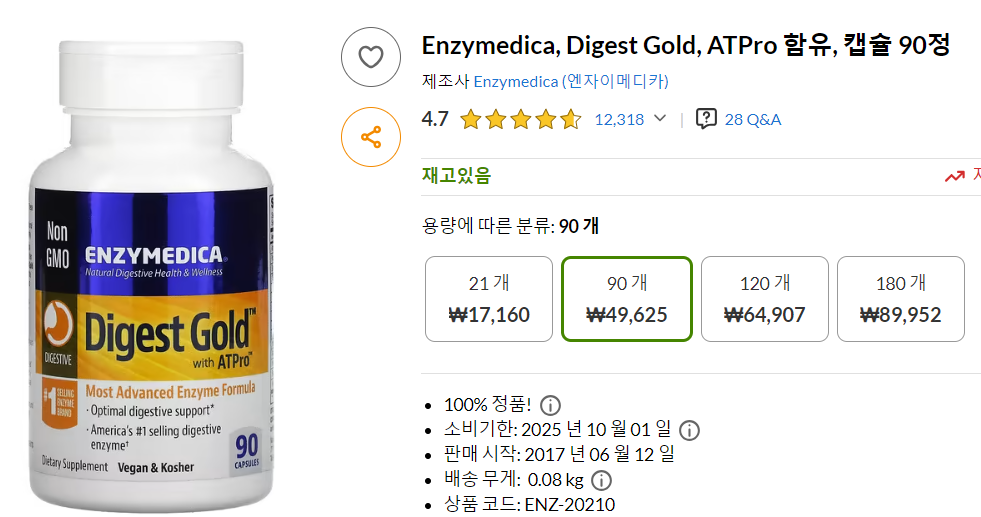Select the 90 개 size option
The width and height of the screenshot is (981, 517).
coord(627,299)
